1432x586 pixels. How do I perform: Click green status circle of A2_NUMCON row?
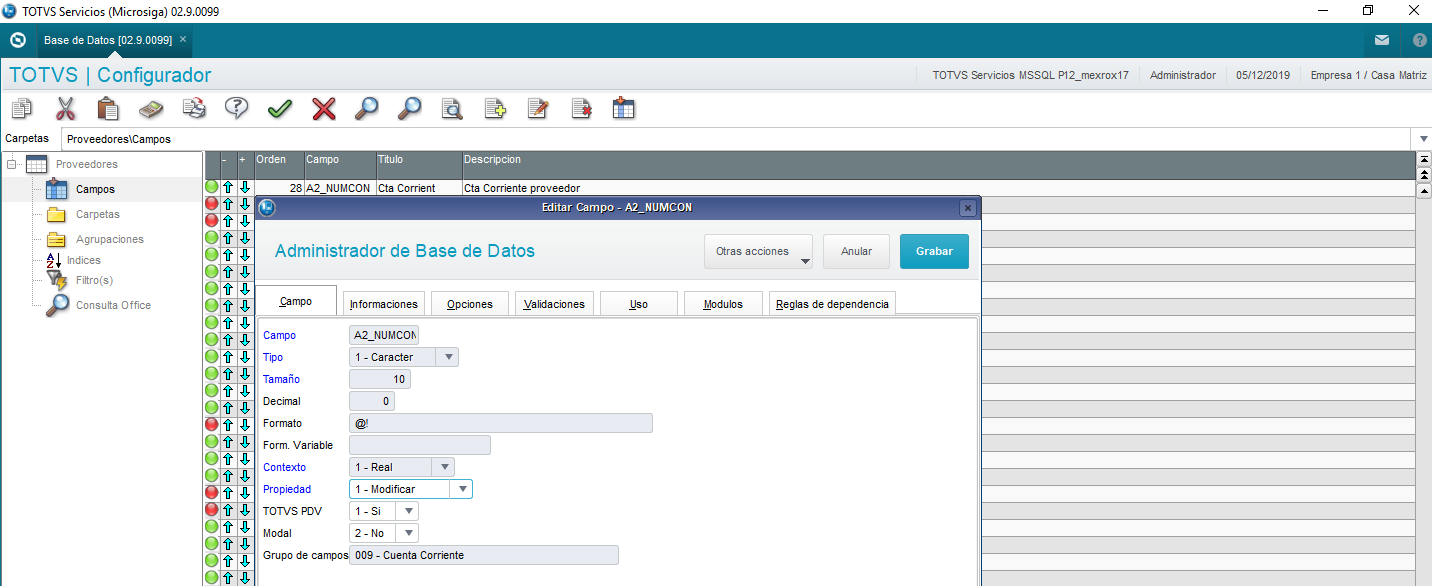[212, 188]
